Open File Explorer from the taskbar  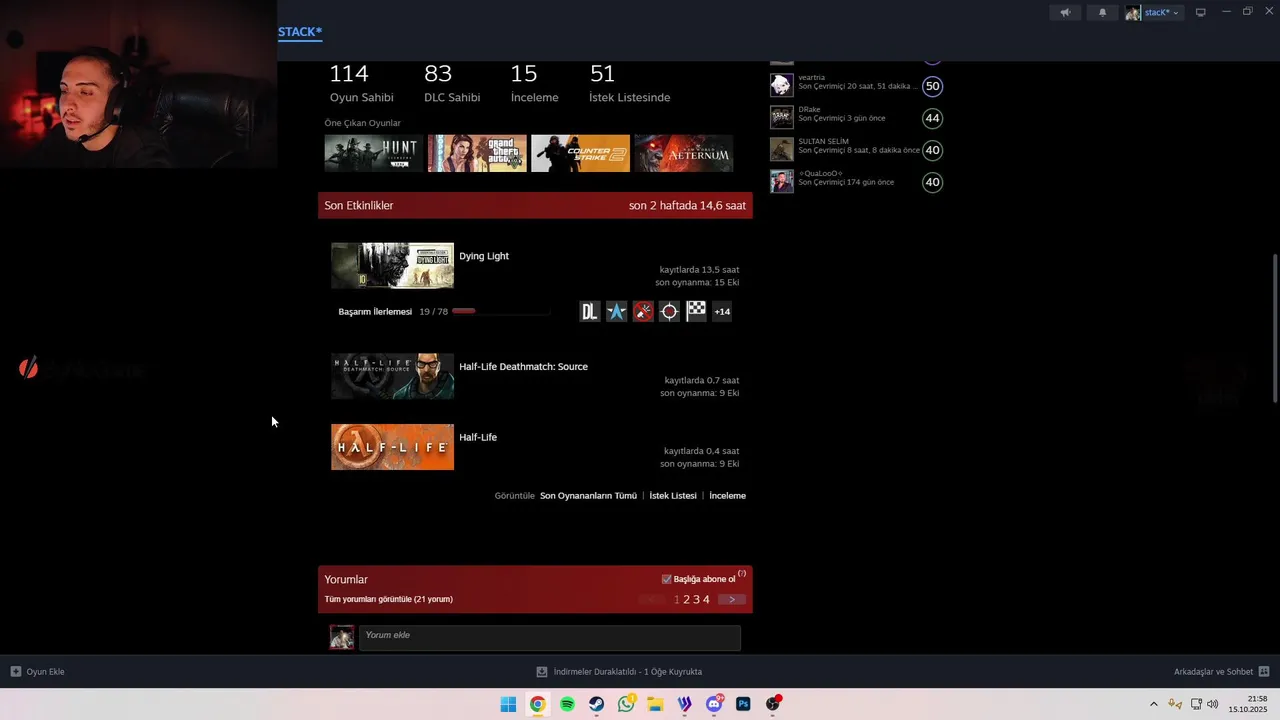655,704
